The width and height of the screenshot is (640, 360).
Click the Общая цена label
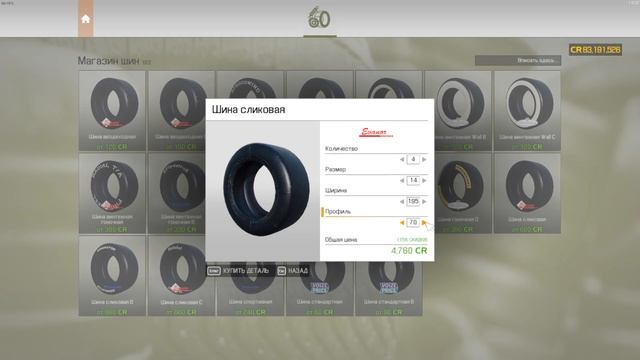pyautogui.click(x=341, y=240)
